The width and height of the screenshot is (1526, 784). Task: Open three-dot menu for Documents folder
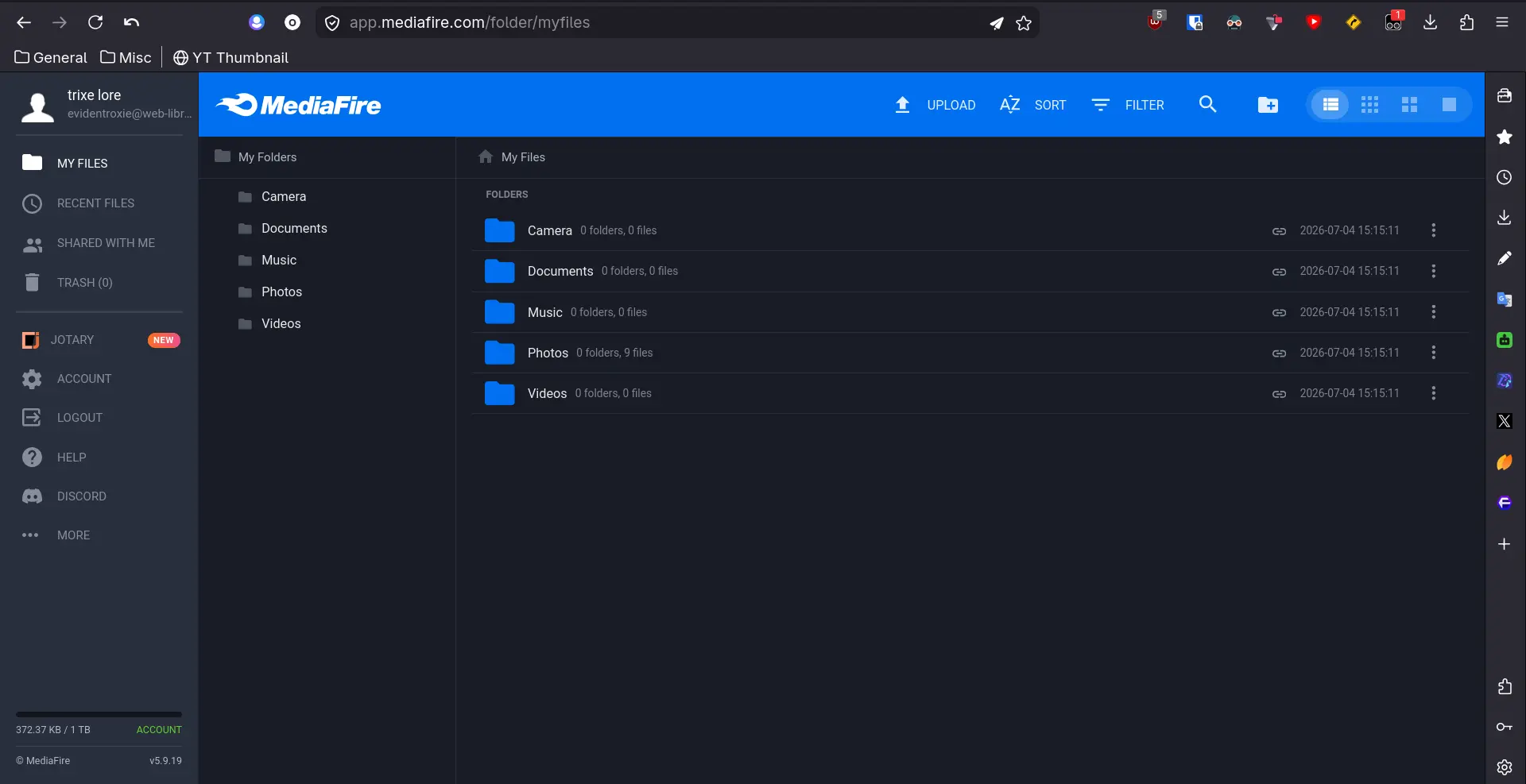[1433, 271]
